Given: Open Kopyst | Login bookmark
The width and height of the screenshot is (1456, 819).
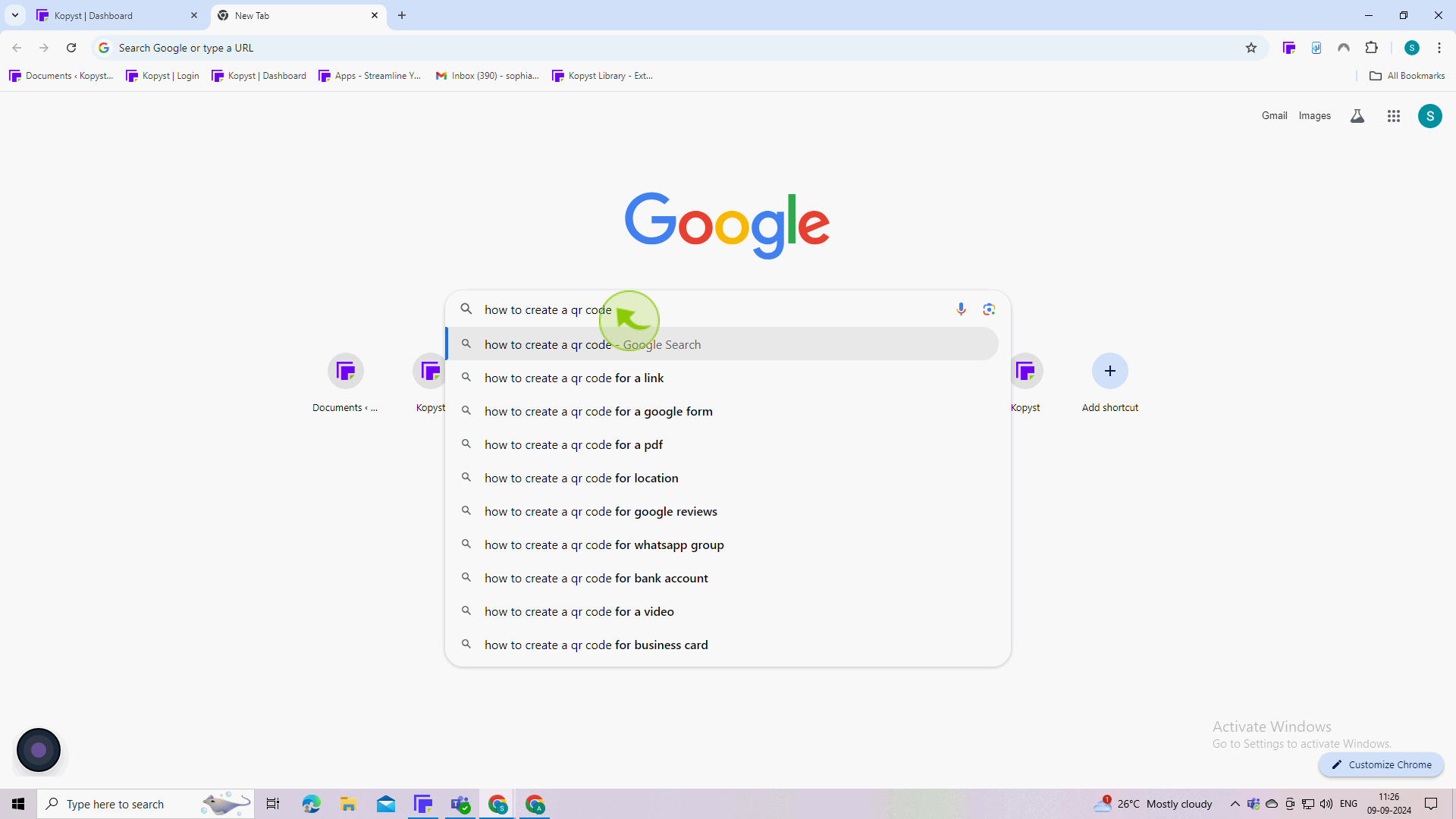Looking at the screenshot, I should [162, 76].
